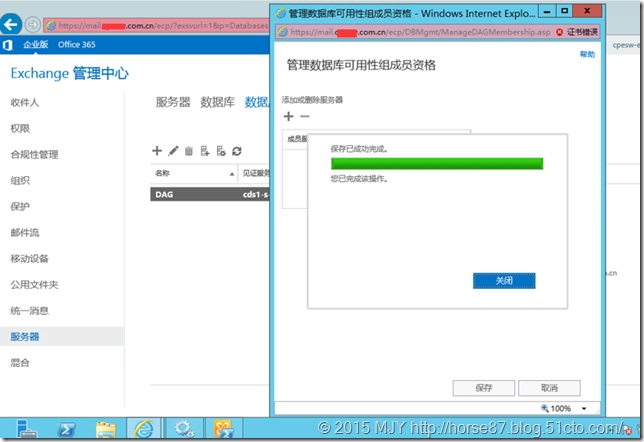Click the delete trash icon in toolbar
The width and height of the screenshot is (644, 442).
[188, 151]
